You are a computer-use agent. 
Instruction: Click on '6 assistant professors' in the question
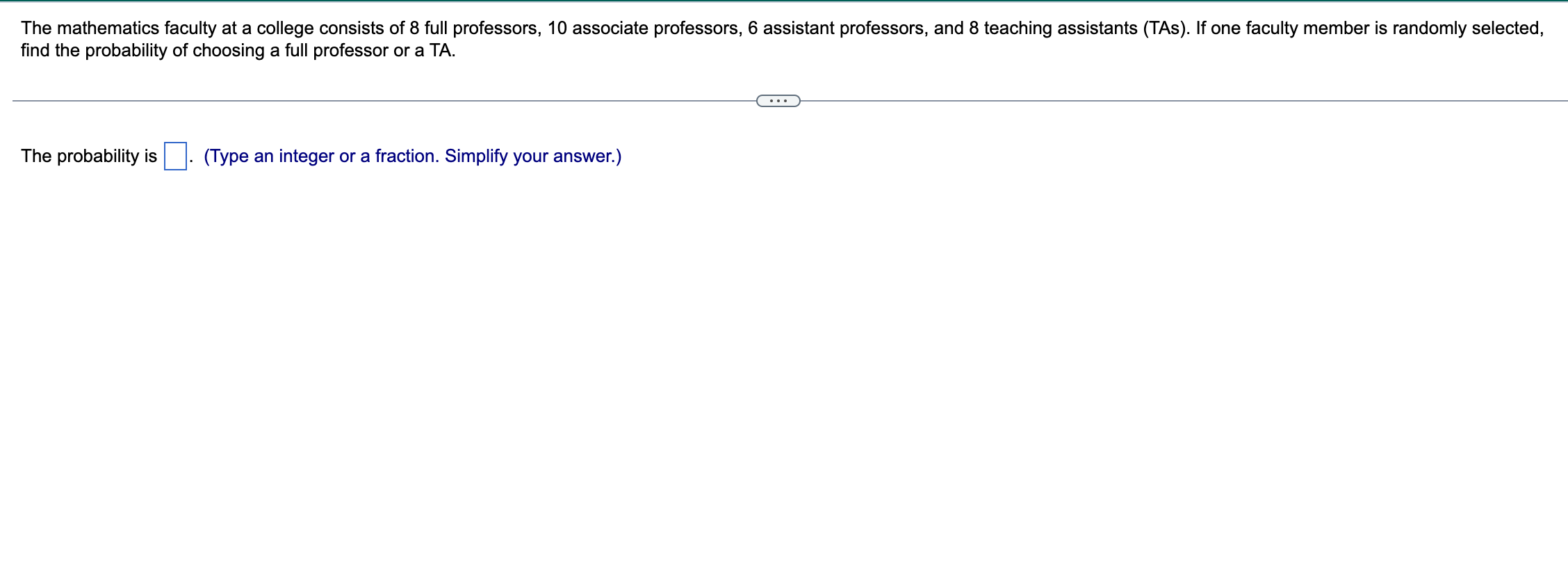point(835,29)
